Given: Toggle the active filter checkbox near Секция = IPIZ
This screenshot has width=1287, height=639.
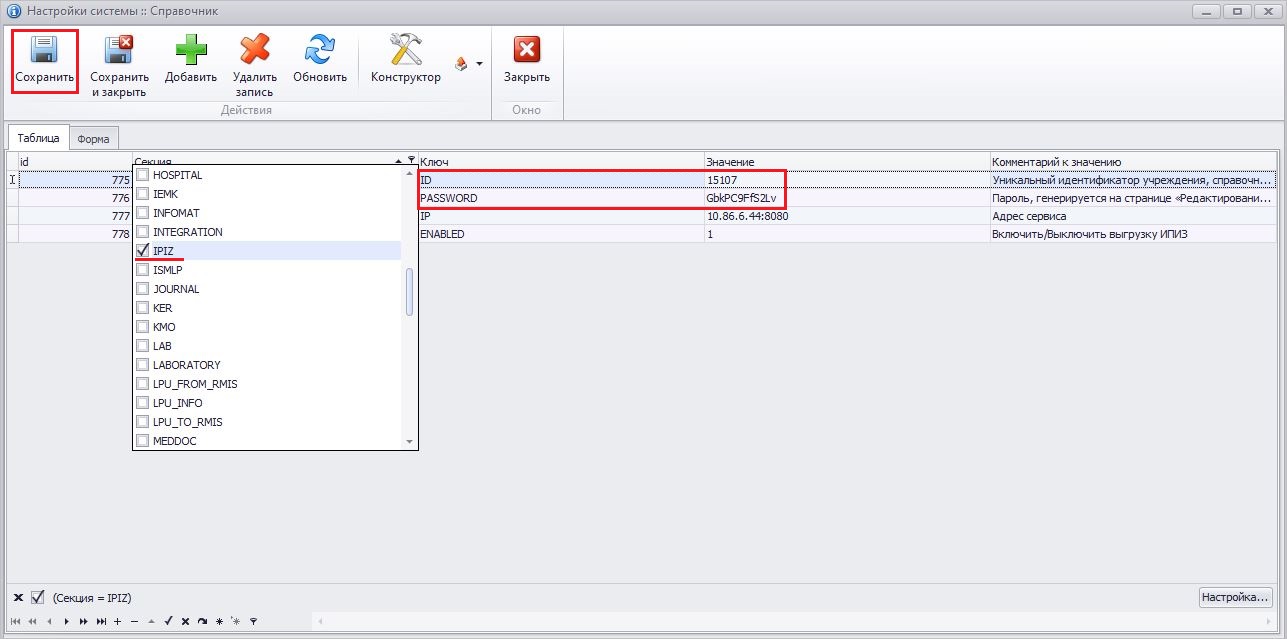Looking at the screenshot, I should point(38,598).
